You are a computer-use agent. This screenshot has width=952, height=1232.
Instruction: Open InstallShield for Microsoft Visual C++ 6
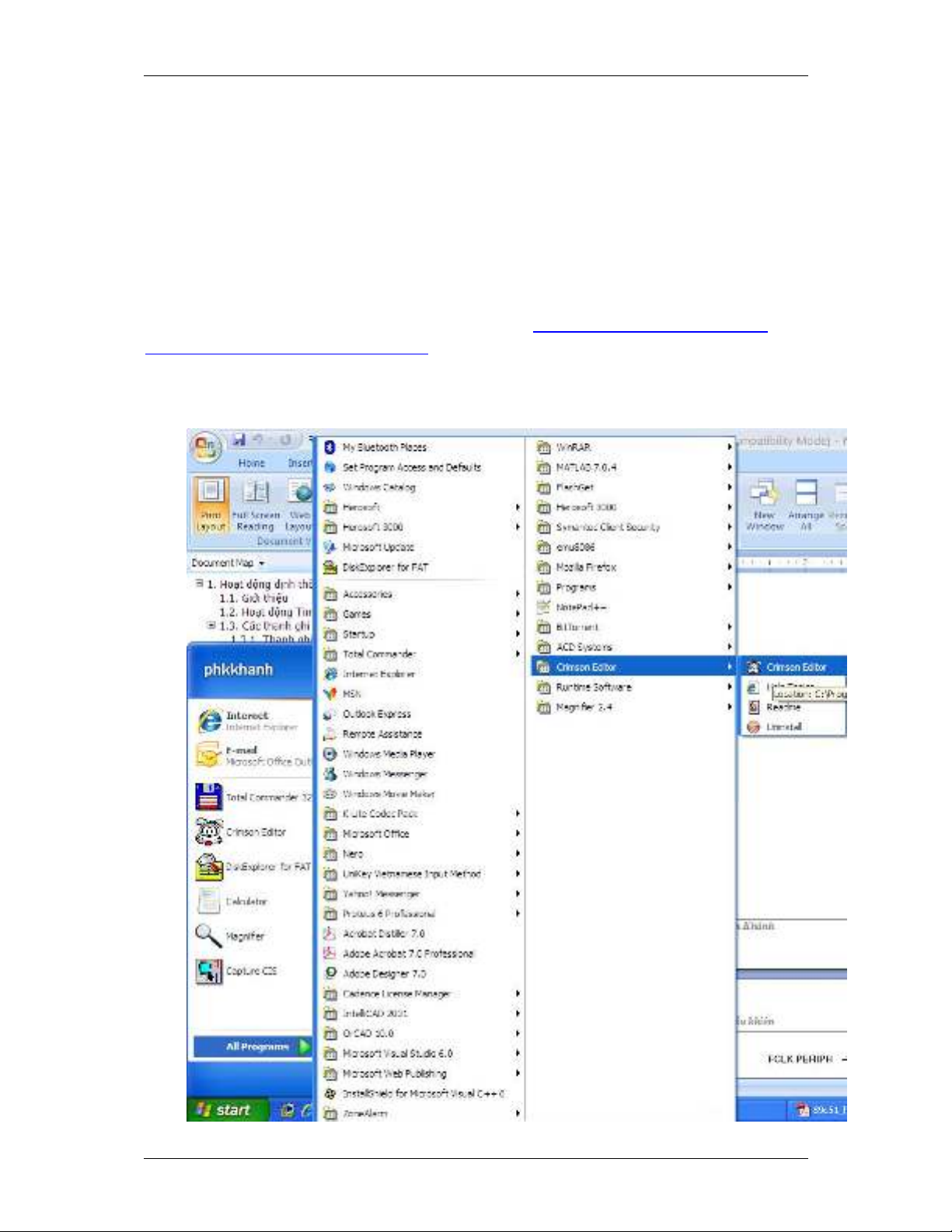414,1094
